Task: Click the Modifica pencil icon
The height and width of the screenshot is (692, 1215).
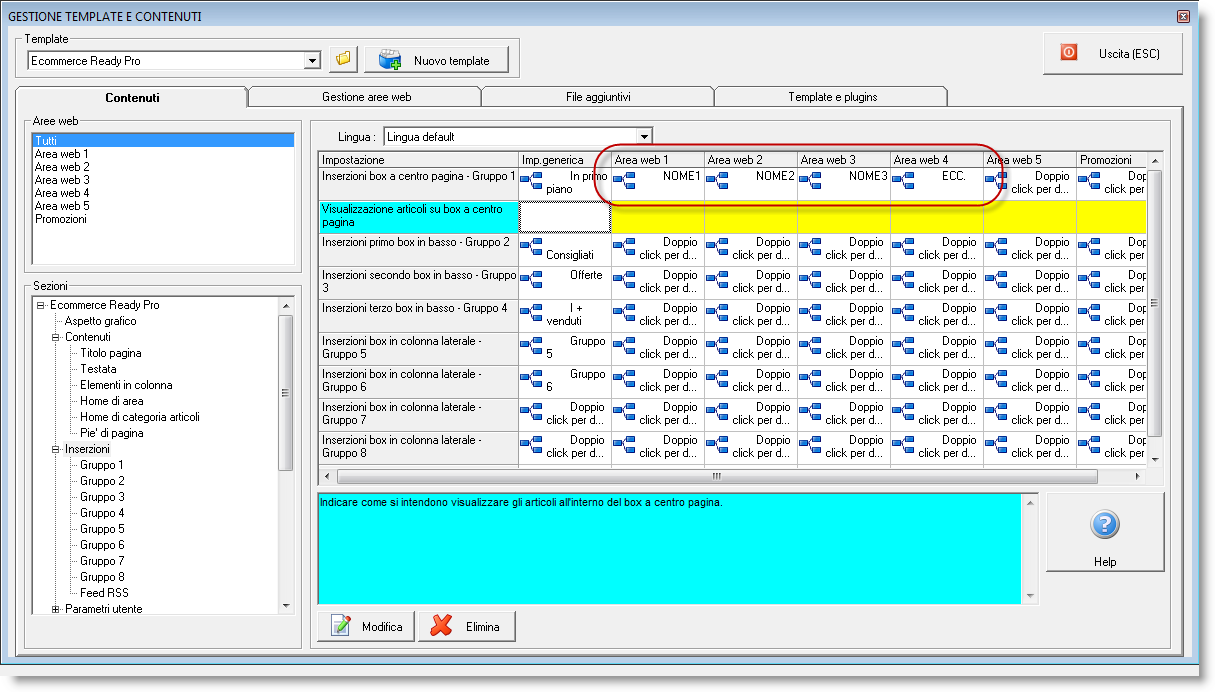Action: point(342,627)
